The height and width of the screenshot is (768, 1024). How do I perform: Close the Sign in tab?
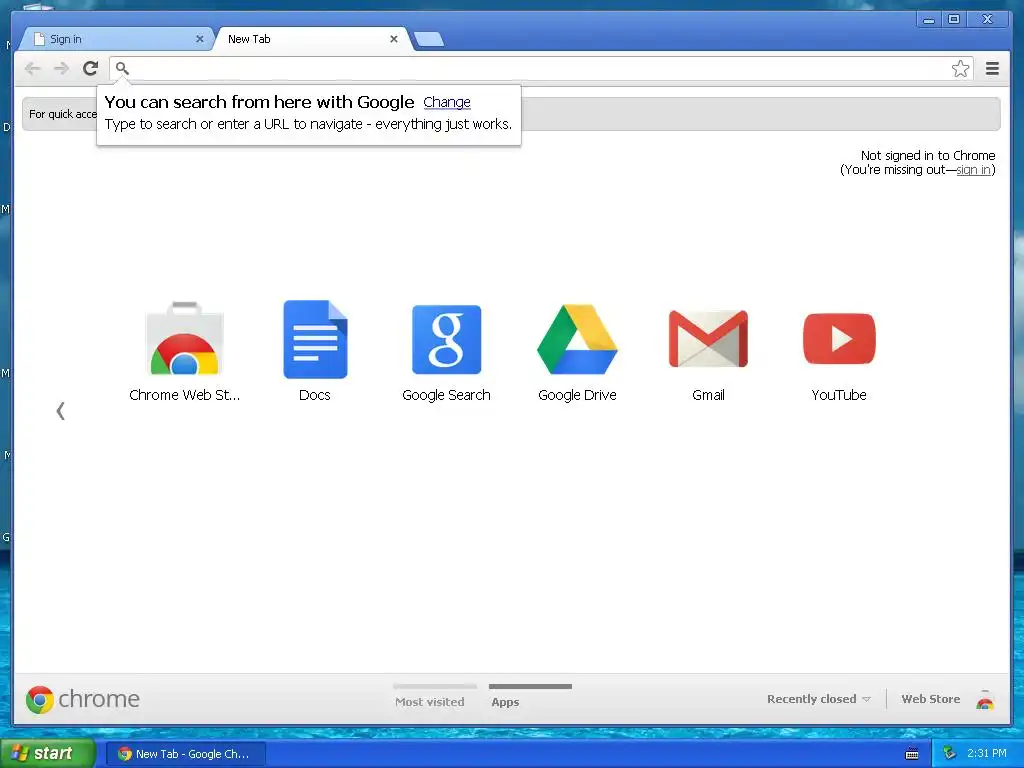tap(200, 39)
